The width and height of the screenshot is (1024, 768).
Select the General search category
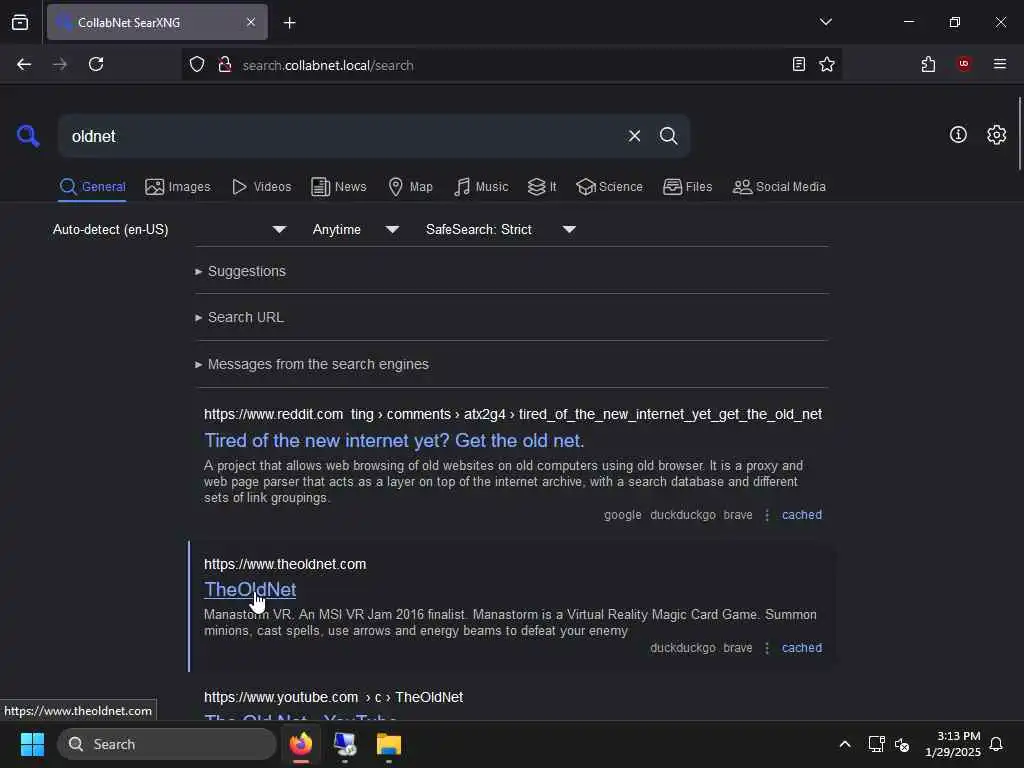[92, 187]
